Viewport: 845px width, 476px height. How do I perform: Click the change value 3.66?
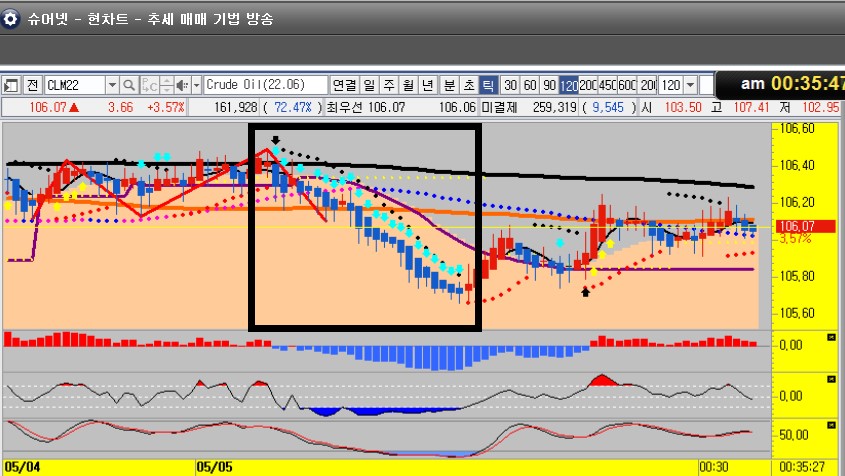(x=120, y=107)
